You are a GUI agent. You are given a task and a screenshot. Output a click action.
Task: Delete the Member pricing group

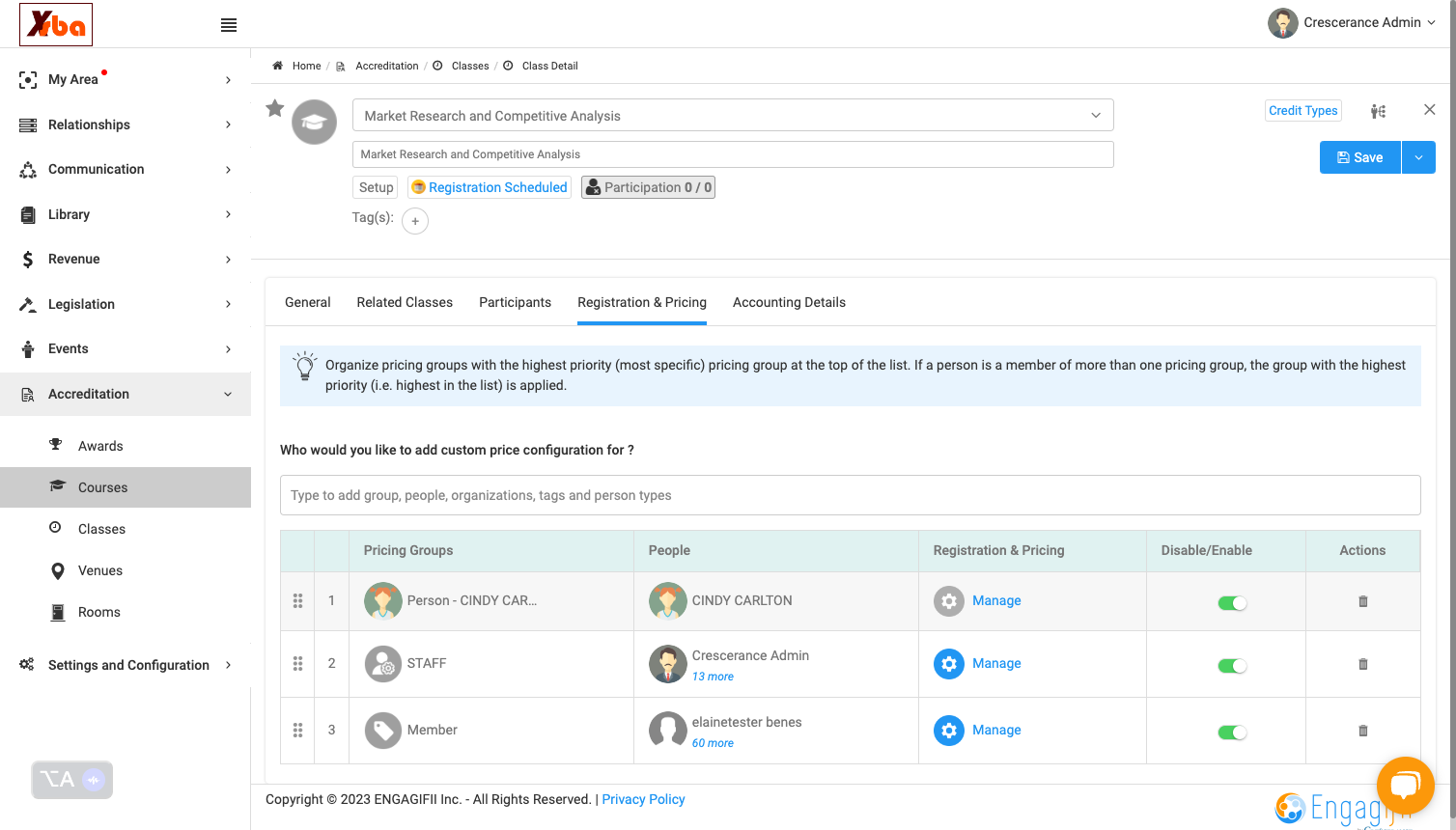(1363, 731)
